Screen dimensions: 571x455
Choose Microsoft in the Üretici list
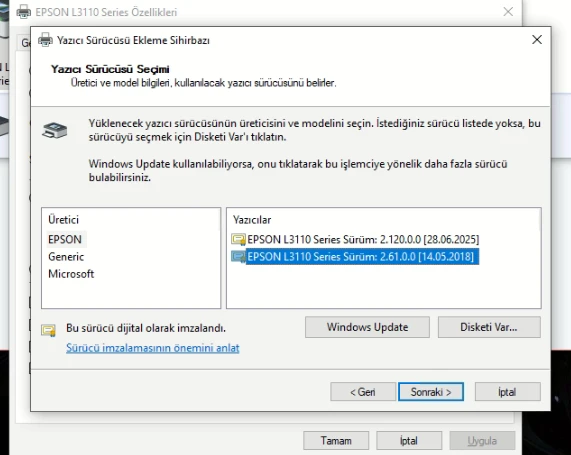(71, 274)
